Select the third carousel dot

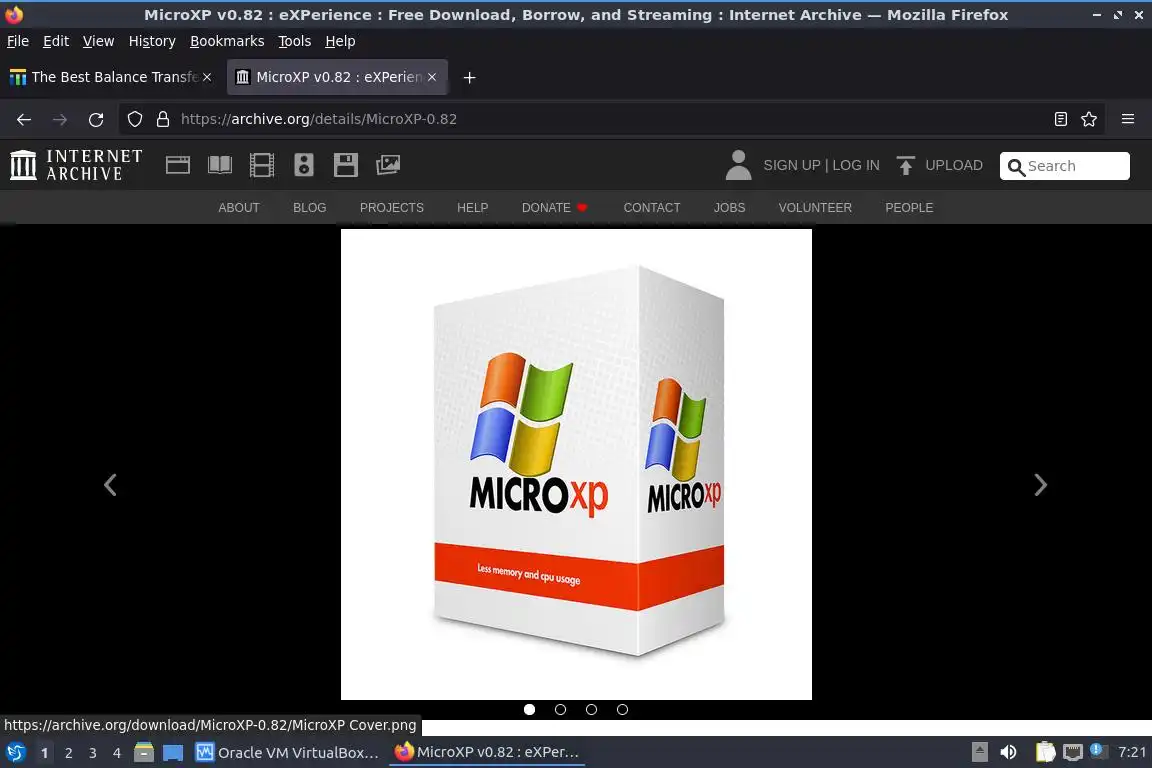[x=591, y=709]
